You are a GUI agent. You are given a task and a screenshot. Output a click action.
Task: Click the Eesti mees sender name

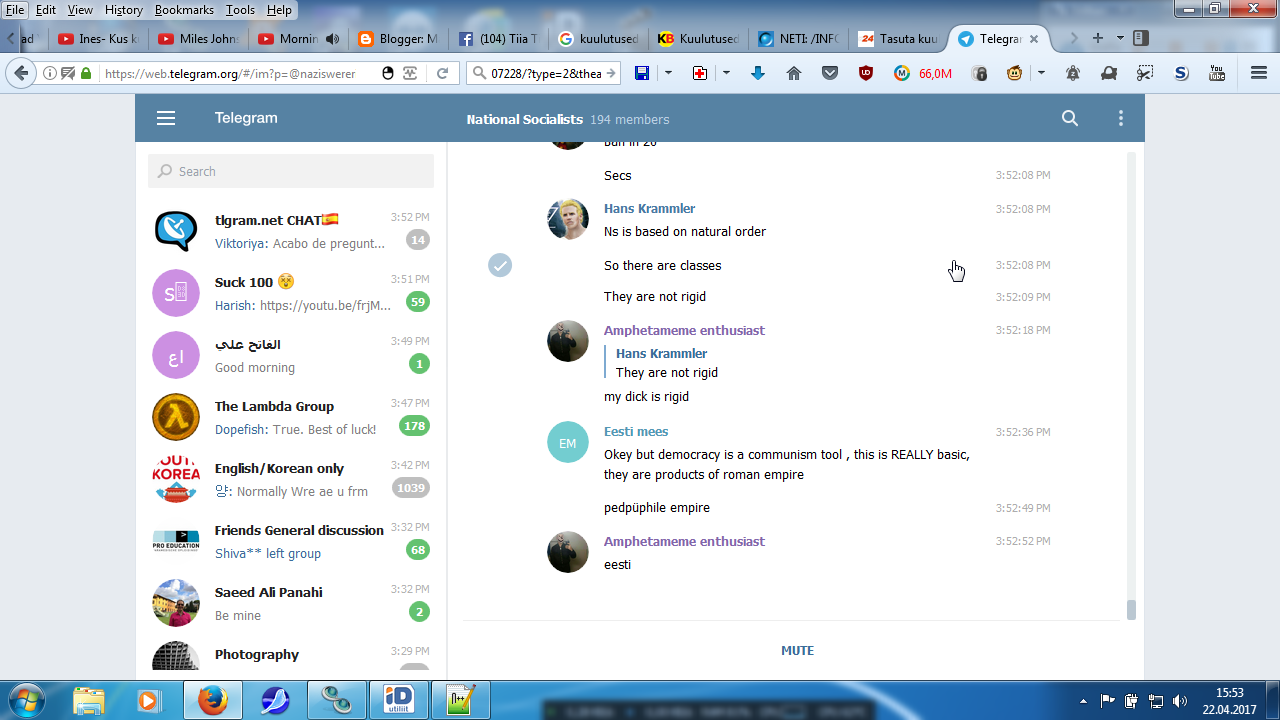[x=636, y=432]
